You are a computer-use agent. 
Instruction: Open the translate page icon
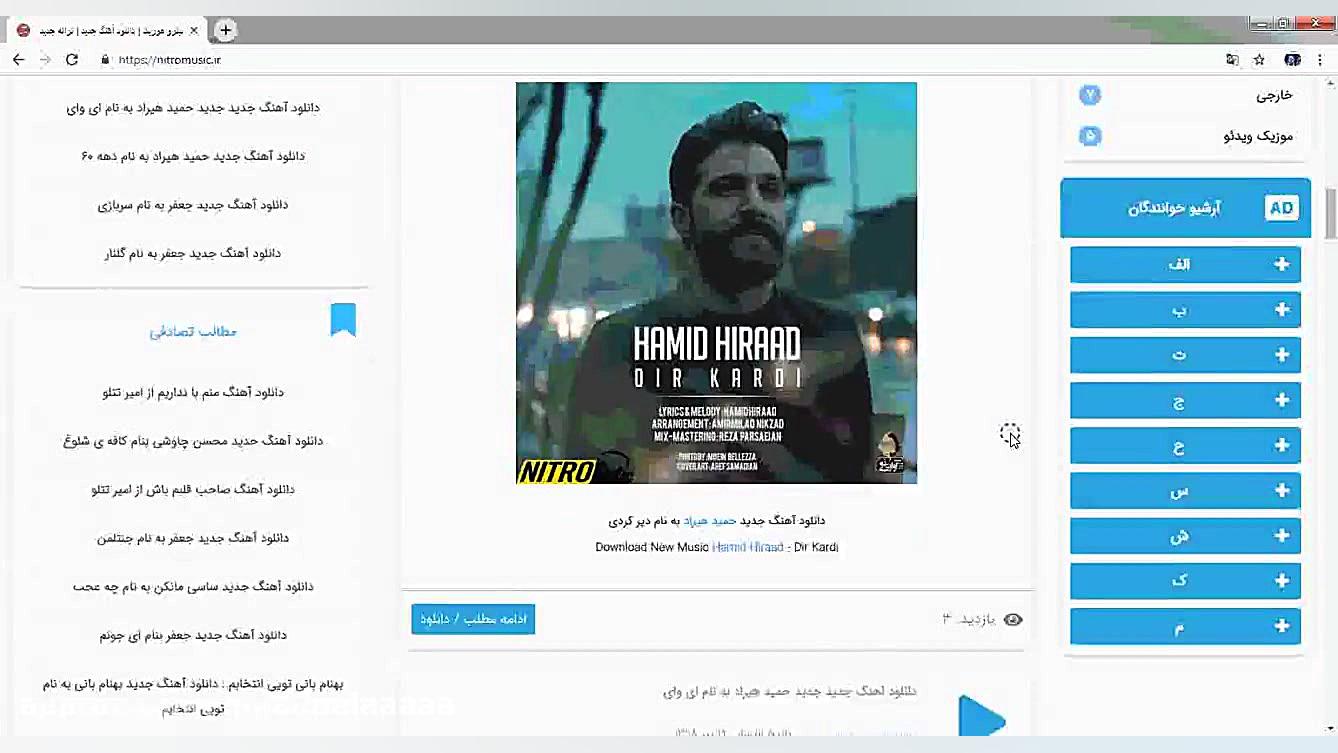[1232, 60]
